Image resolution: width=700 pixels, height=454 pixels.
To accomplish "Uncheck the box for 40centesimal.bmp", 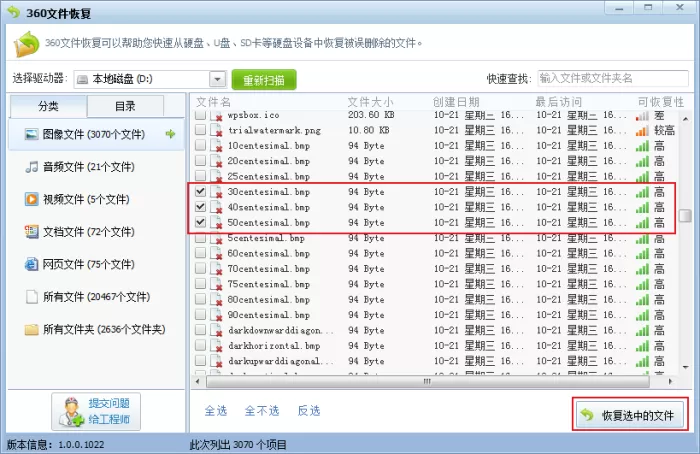I will pos(200,206).
